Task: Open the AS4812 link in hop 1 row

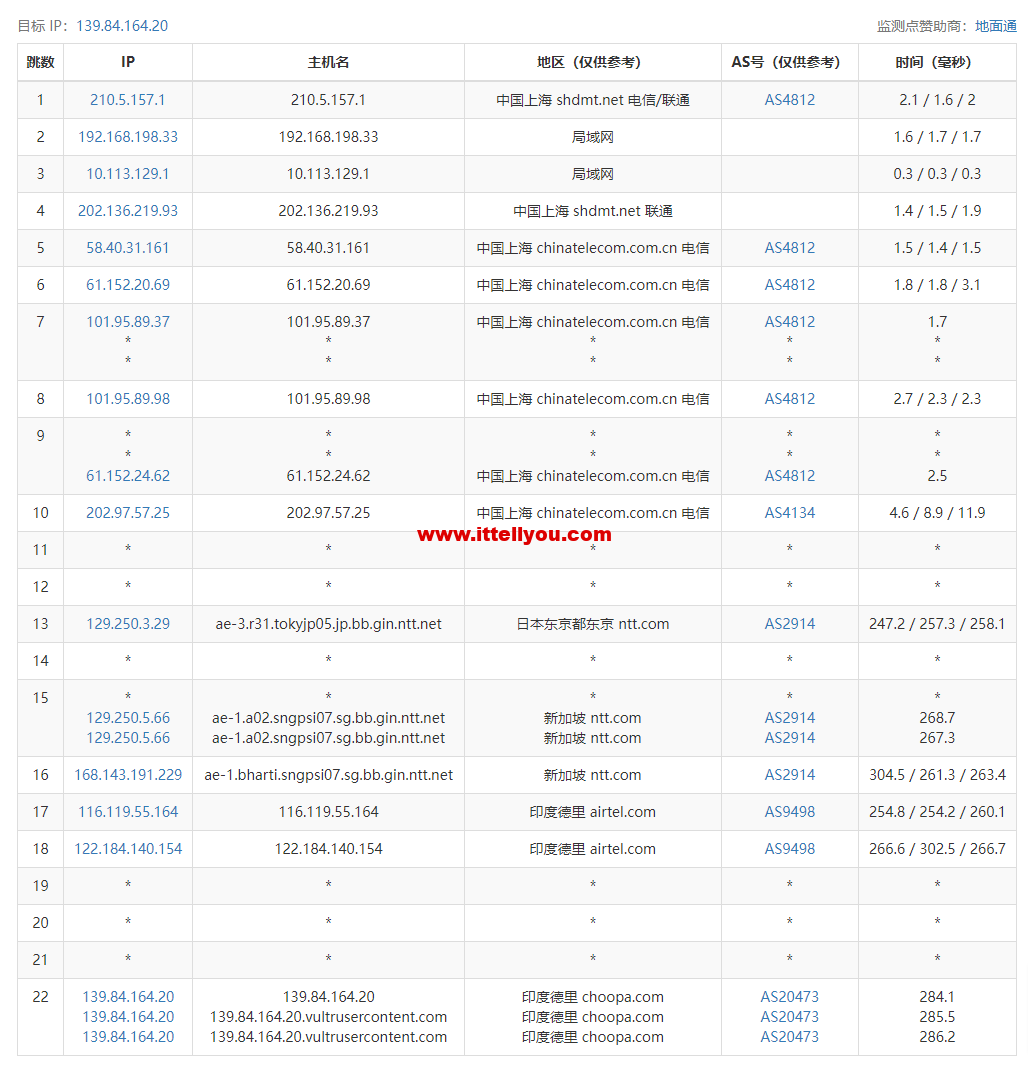Action: (790, 100)
